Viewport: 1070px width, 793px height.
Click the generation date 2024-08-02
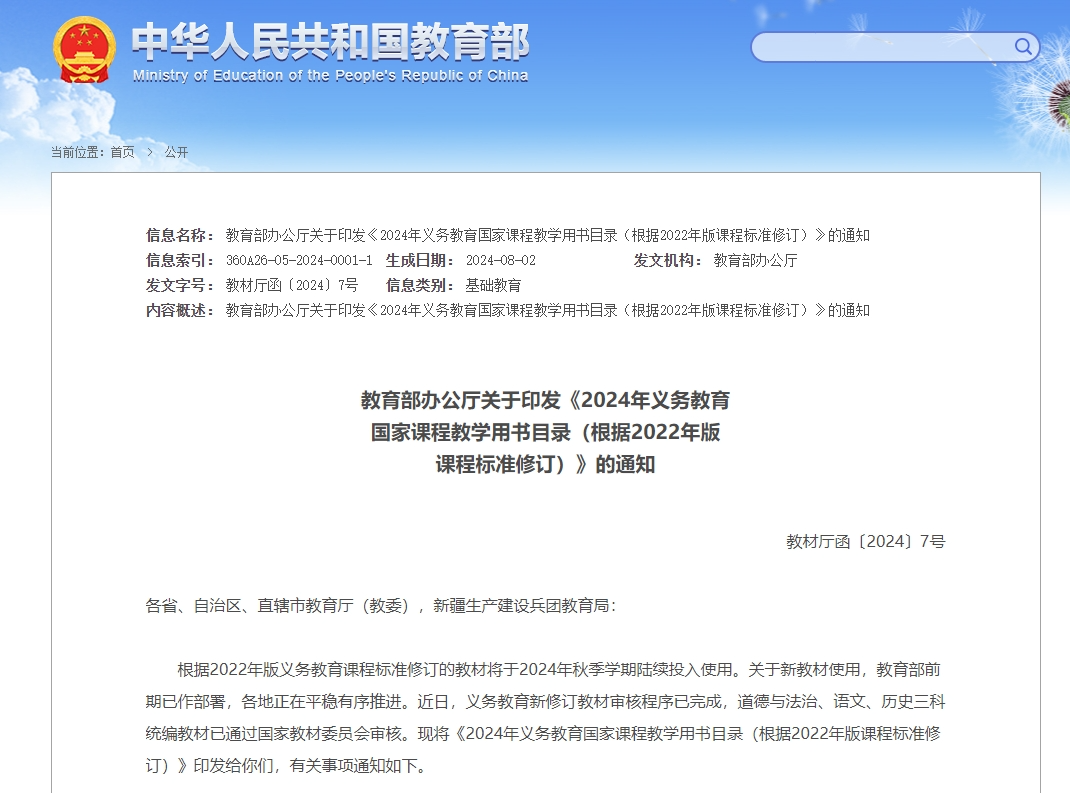pyautogui.click(x=501, y=260)
